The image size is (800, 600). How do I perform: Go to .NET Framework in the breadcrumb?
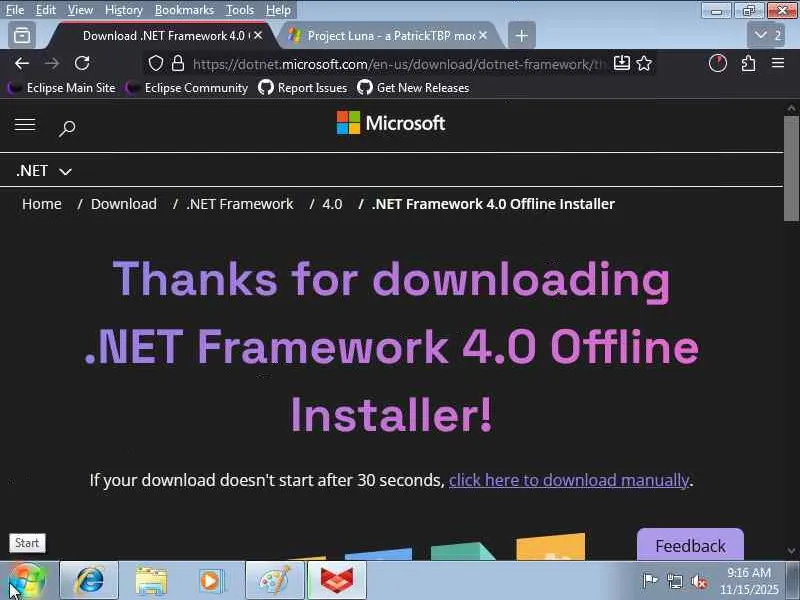(x=240, y=204)
